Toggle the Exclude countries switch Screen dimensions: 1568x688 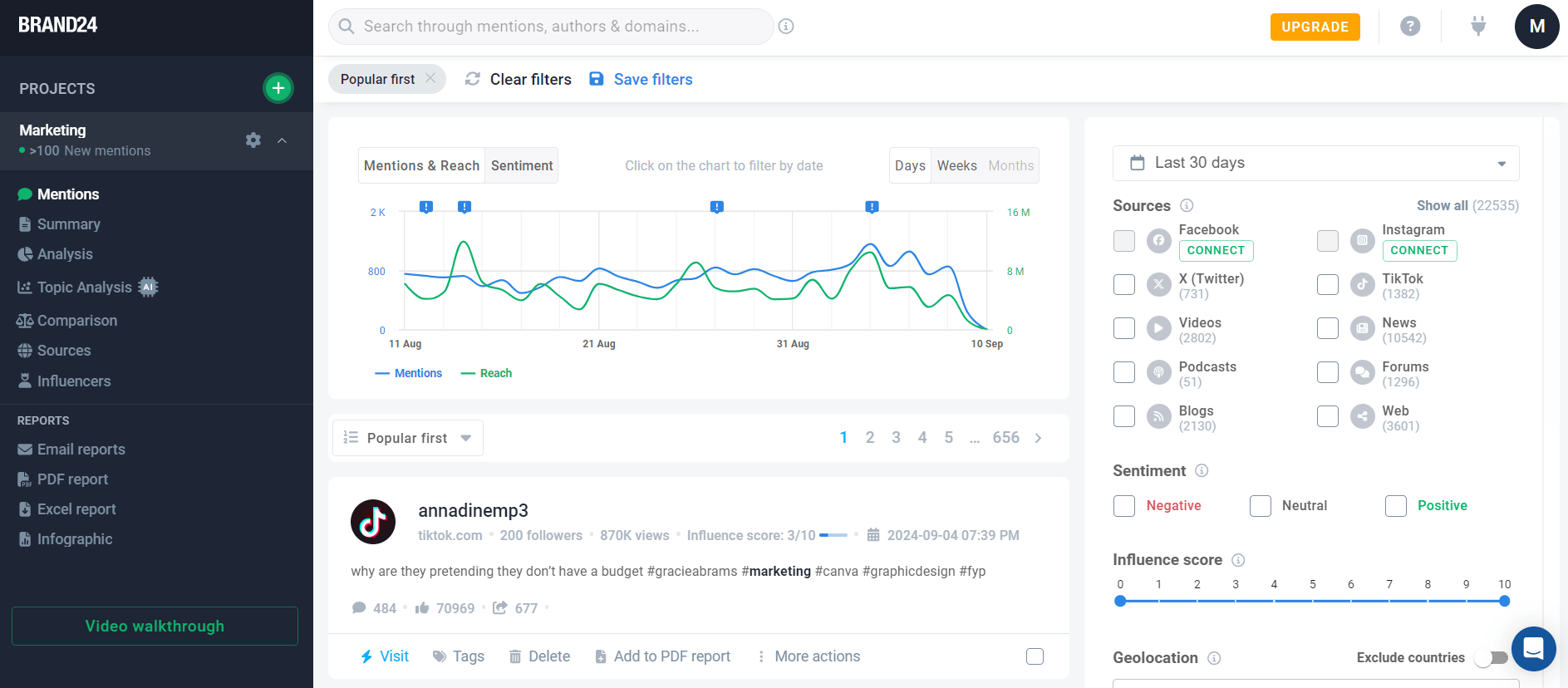point(1492,658)
